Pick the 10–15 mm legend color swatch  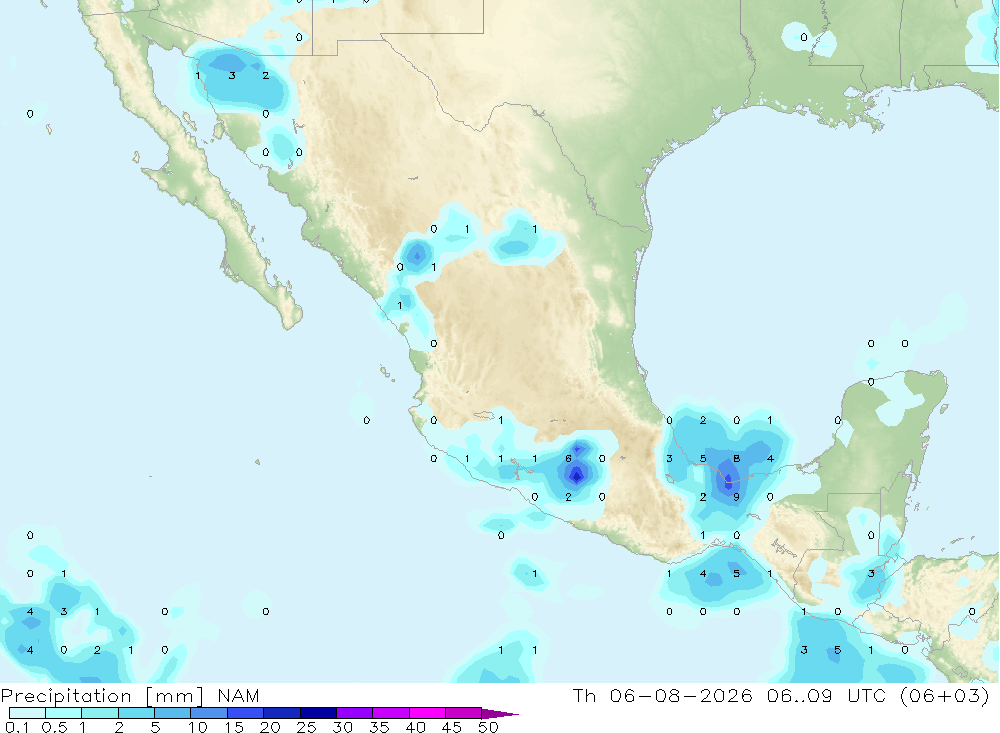(209, 713)
